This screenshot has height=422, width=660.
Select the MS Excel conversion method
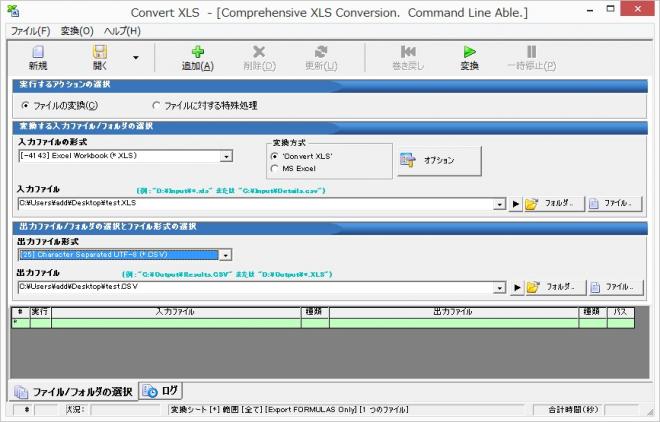pyautogui.click(x=274, y=168)
